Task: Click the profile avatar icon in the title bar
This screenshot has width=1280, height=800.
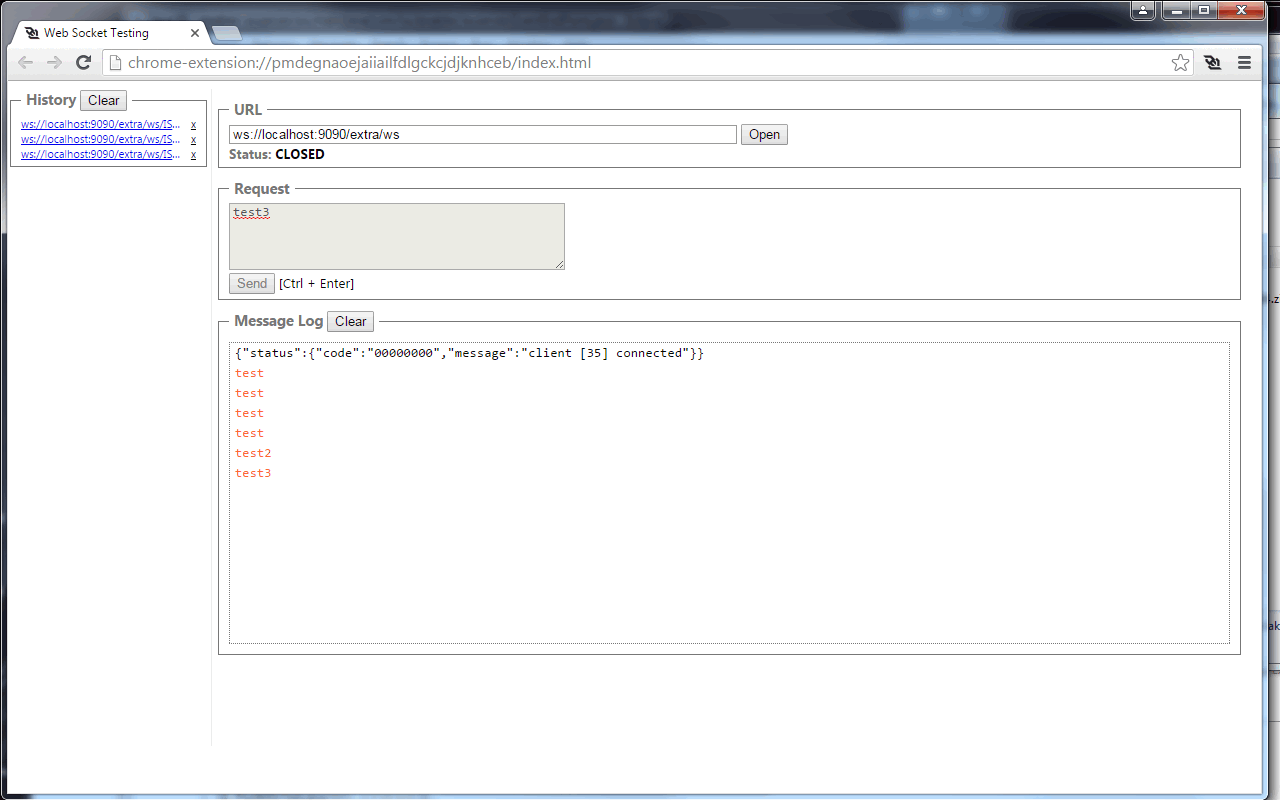Action: (x=1142, y=10)
